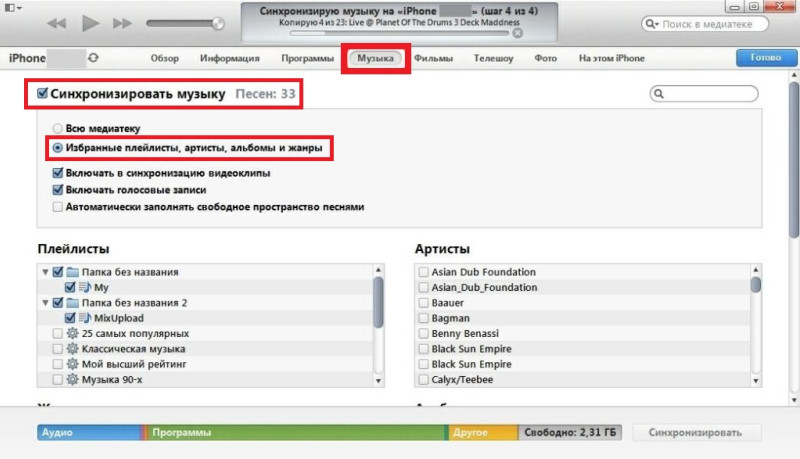The width and height of the screenshot is (800, 459).
Task: Click the play button
Action: 90,23
